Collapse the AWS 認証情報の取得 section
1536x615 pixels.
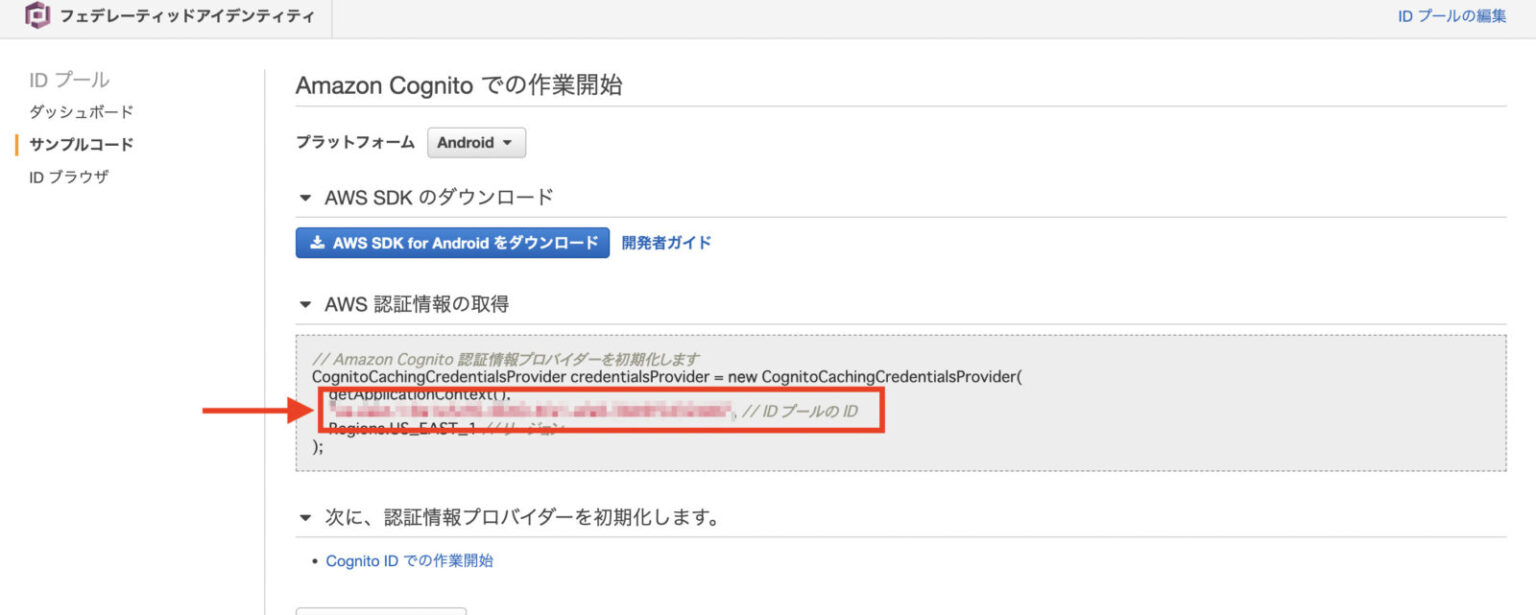306,303
